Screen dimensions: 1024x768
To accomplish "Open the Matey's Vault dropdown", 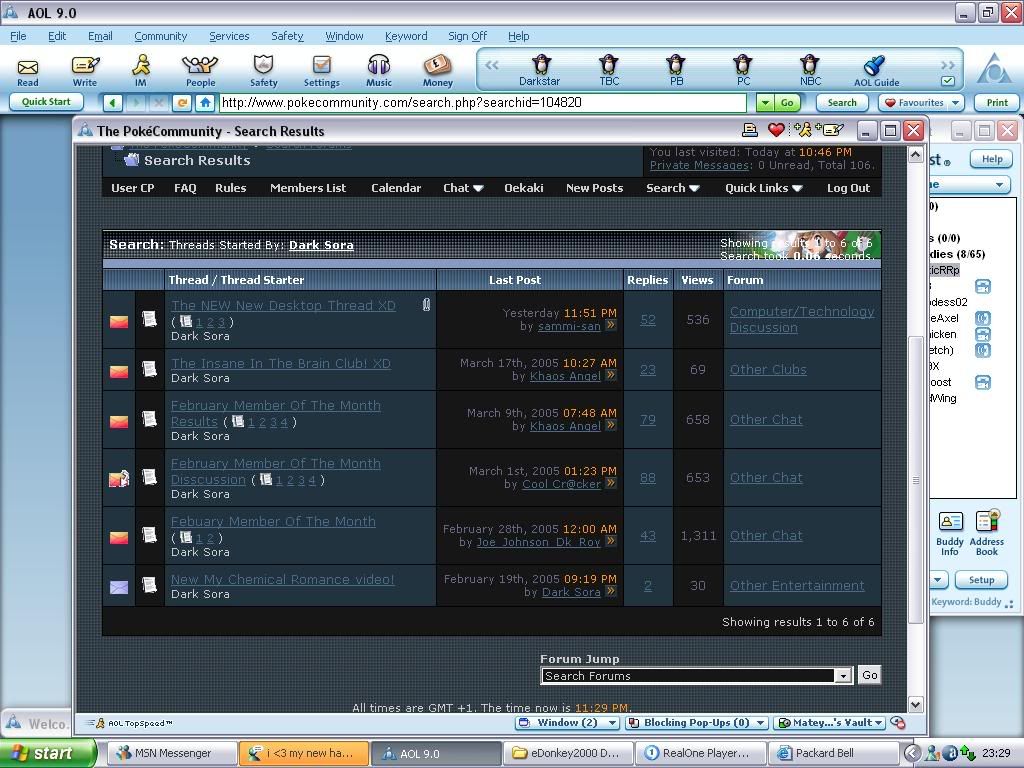I will (x=829, y=722).
